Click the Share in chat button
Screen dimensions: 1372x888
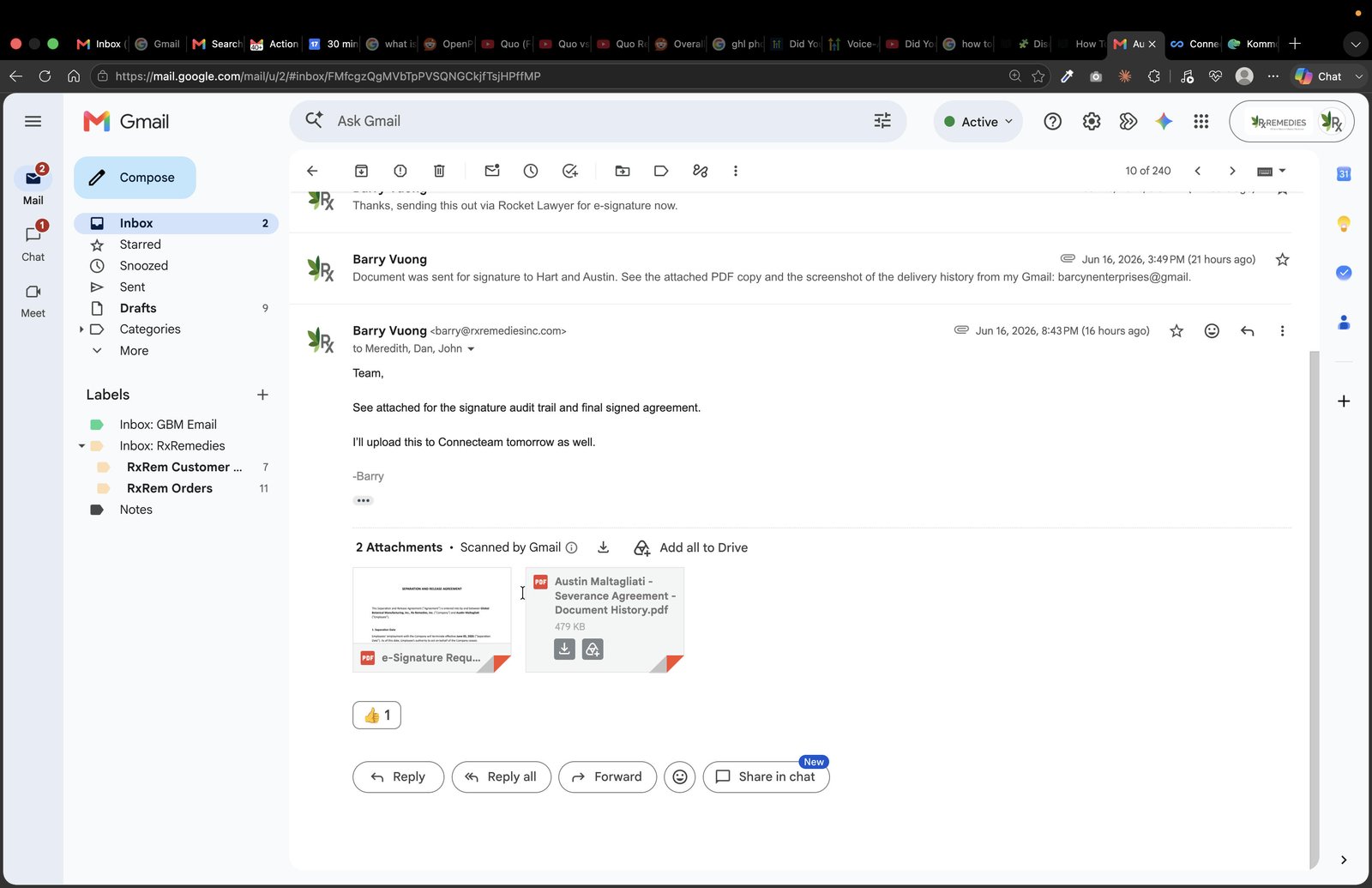(x=766, y=777)
